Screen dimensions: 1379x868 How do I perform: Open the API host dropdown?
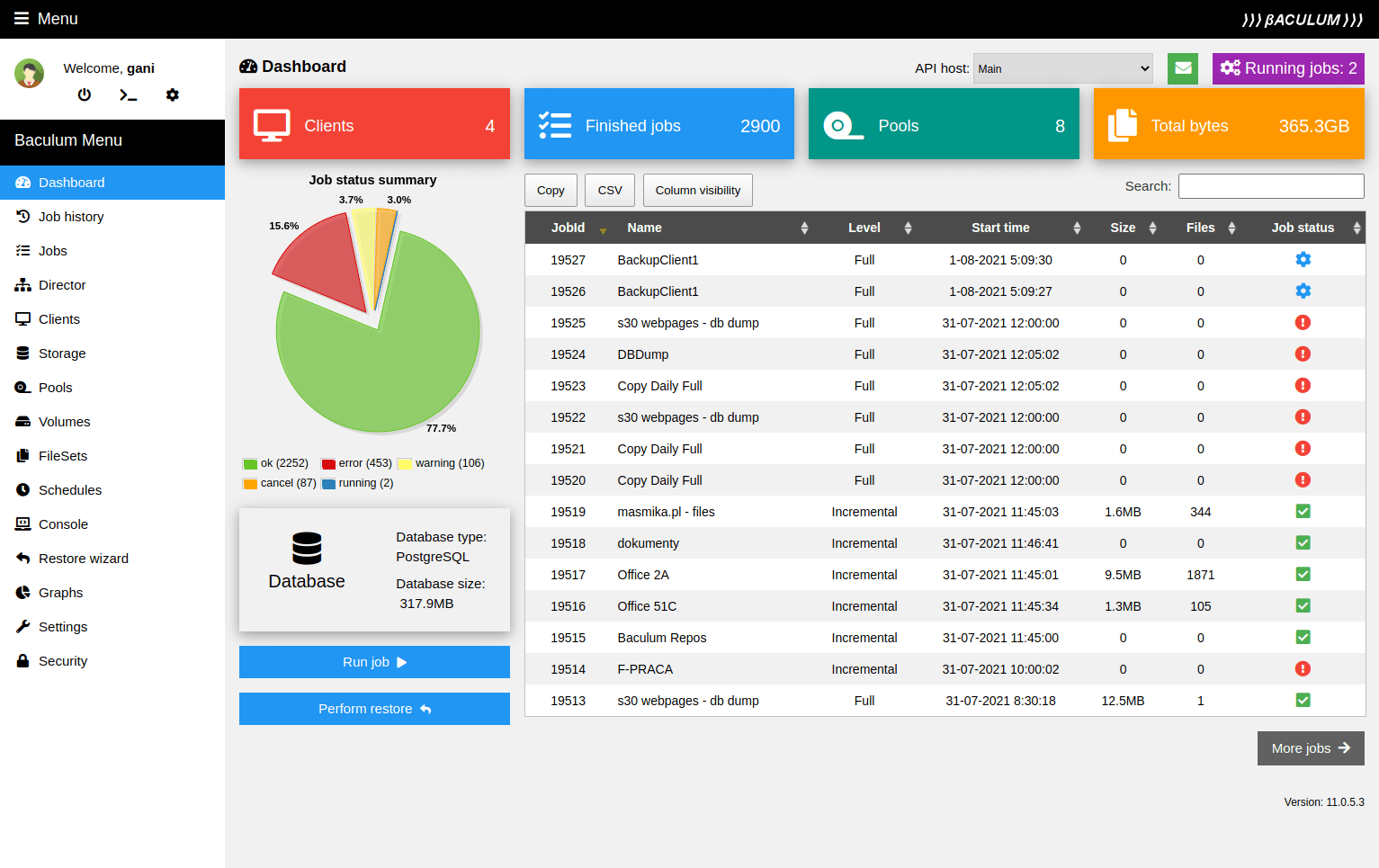pos(1062,67)
